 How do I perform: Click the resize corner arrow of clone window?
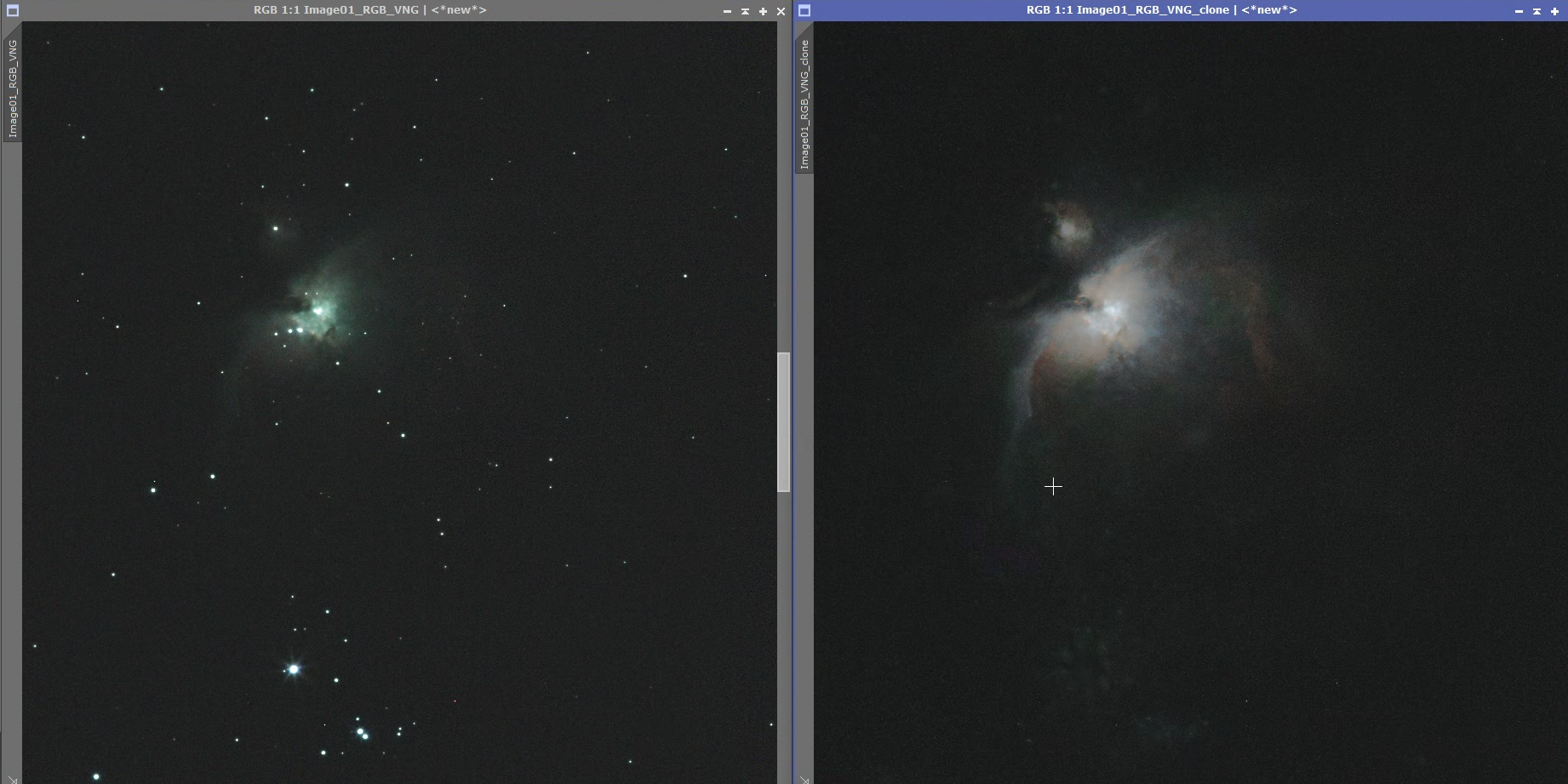(804, 778)
